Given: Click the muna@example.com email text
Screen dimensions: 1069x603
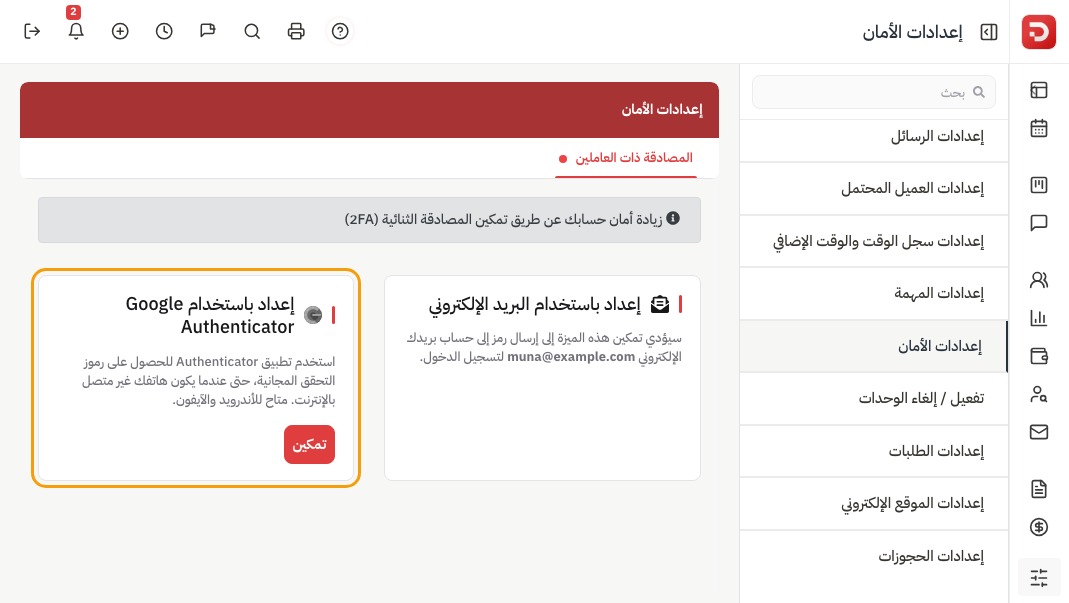Looking at the screenshot, I should click(571, 357).
